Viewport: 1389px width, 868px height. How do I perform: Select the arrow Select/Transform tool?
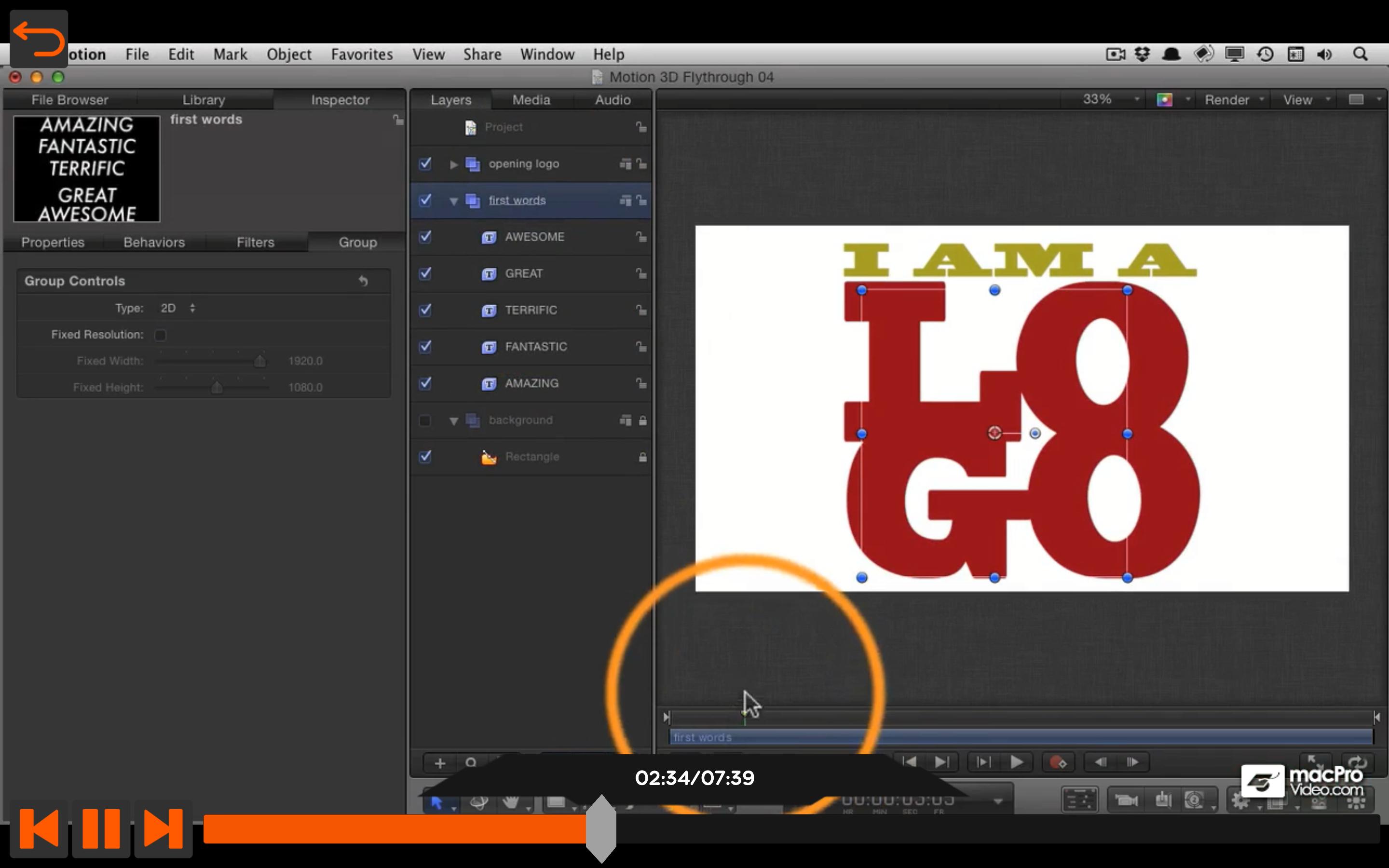click(x=437, y=802)
